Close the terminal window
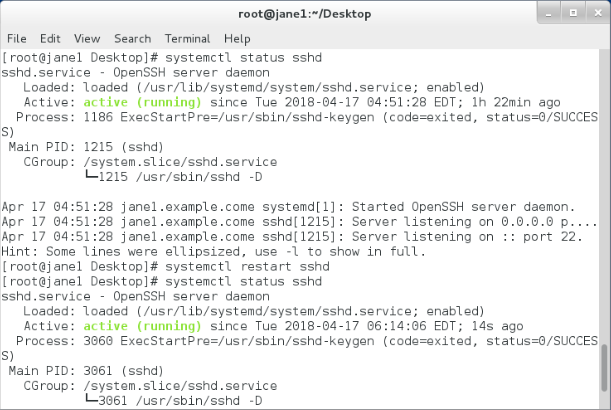 coord(598,13)
